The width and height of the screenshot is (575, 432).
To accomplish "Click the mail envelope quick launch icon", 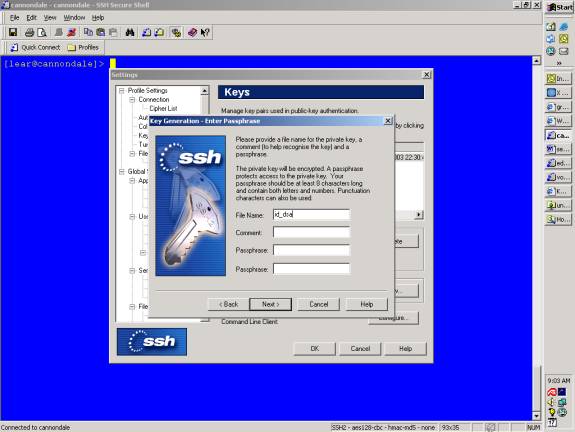I will click(564, 51).
